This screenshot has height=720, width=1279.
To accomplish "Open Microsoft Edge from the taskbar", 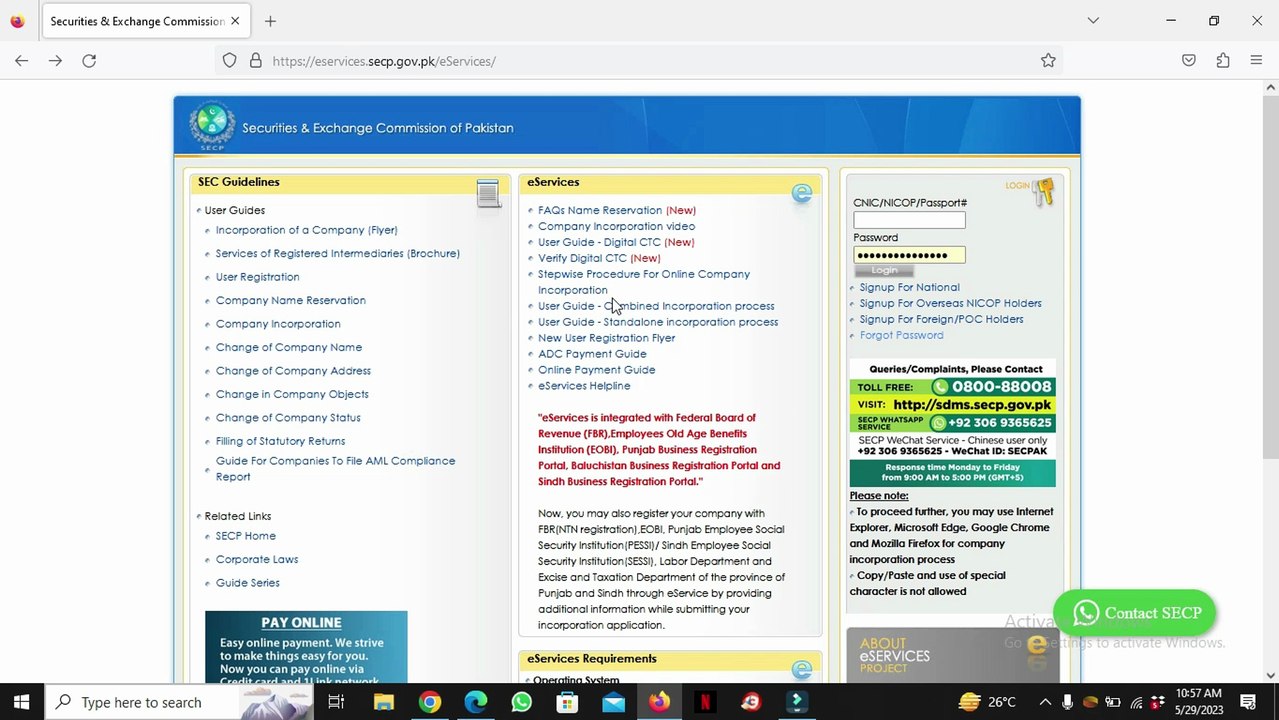I will 475,702.
